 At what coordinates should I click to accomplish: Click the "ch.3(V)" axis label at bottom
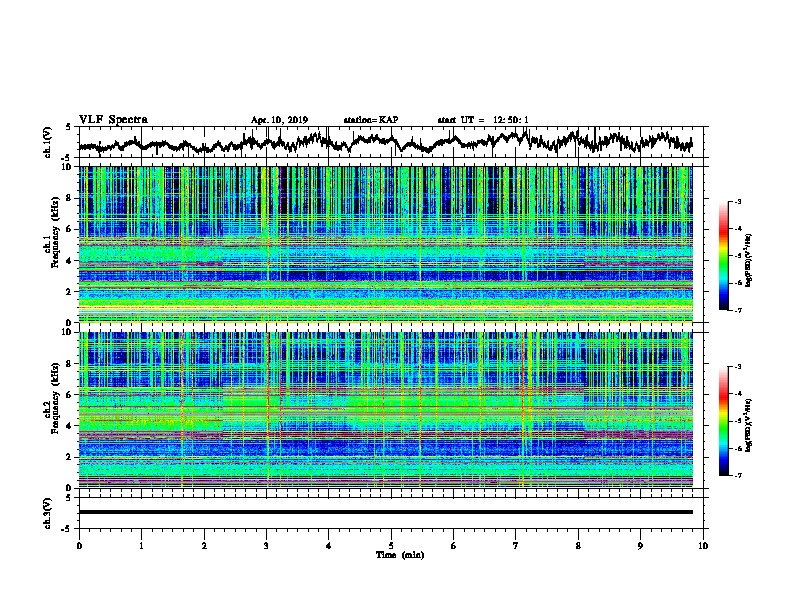(x=47, y=514)
